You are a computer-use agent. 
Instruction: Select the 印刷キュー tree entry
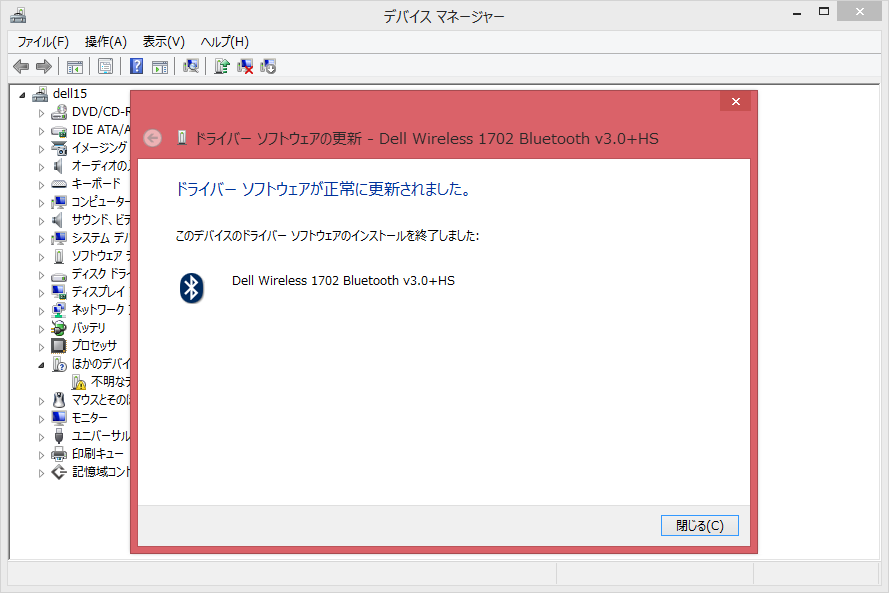97,454
